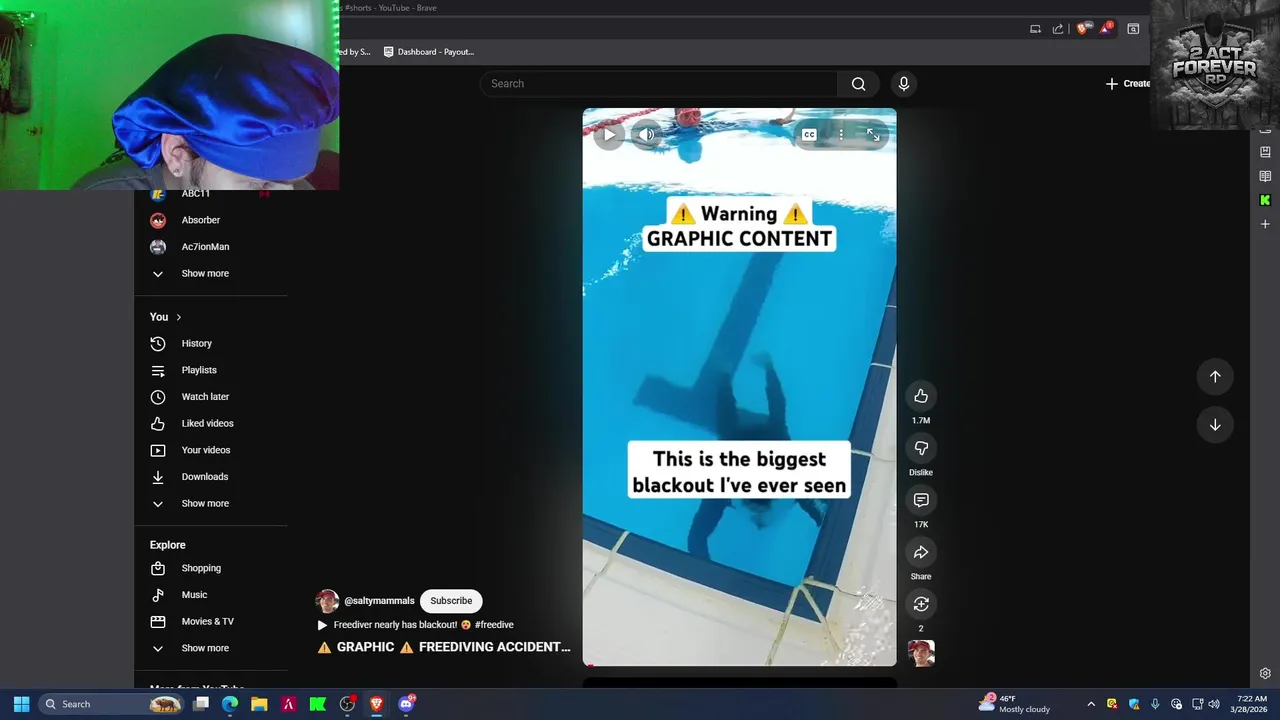This screenshot has height=720, width=1280.
Task: Open the sound source thumbnail under Remix
Action: pyautogui.click(x=921, y=653)
